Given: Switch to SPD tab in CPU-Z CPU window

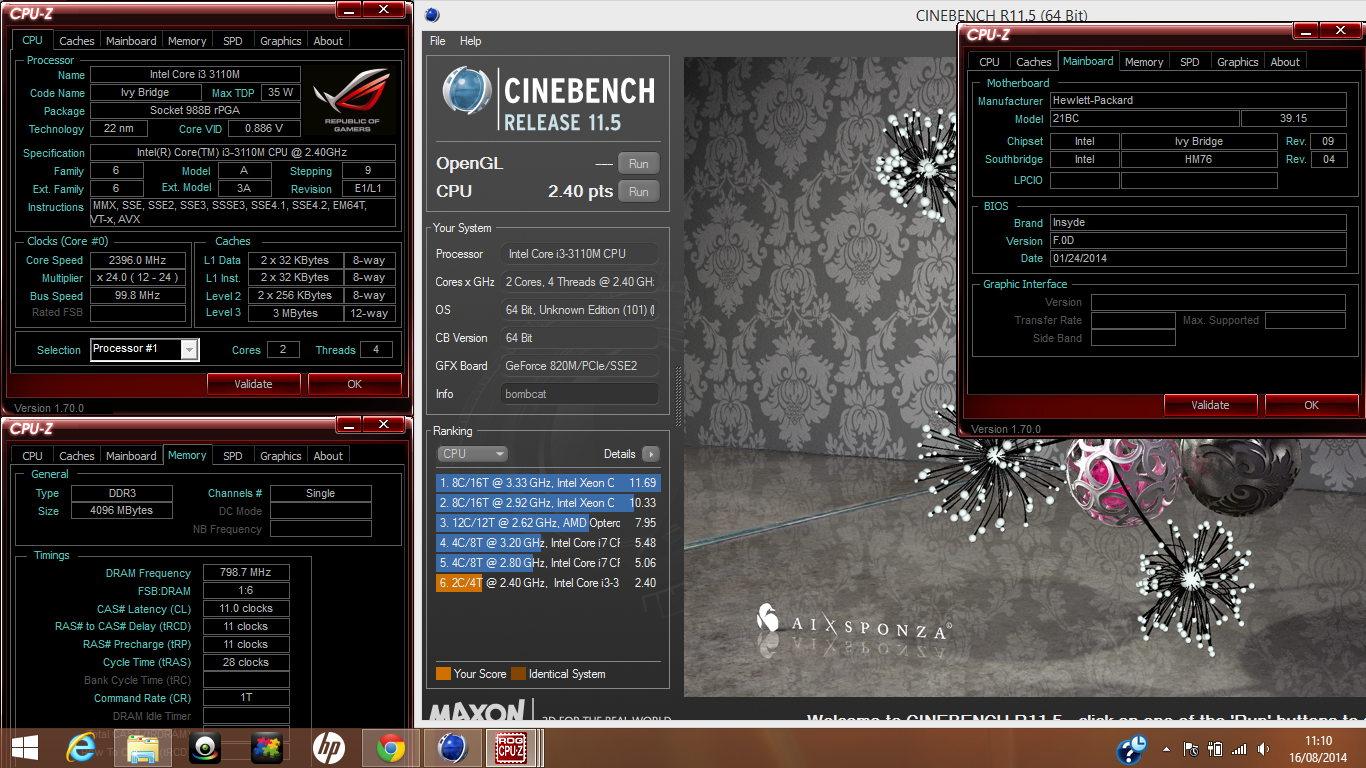Looking at the screenshot, I should click(232, 41).
